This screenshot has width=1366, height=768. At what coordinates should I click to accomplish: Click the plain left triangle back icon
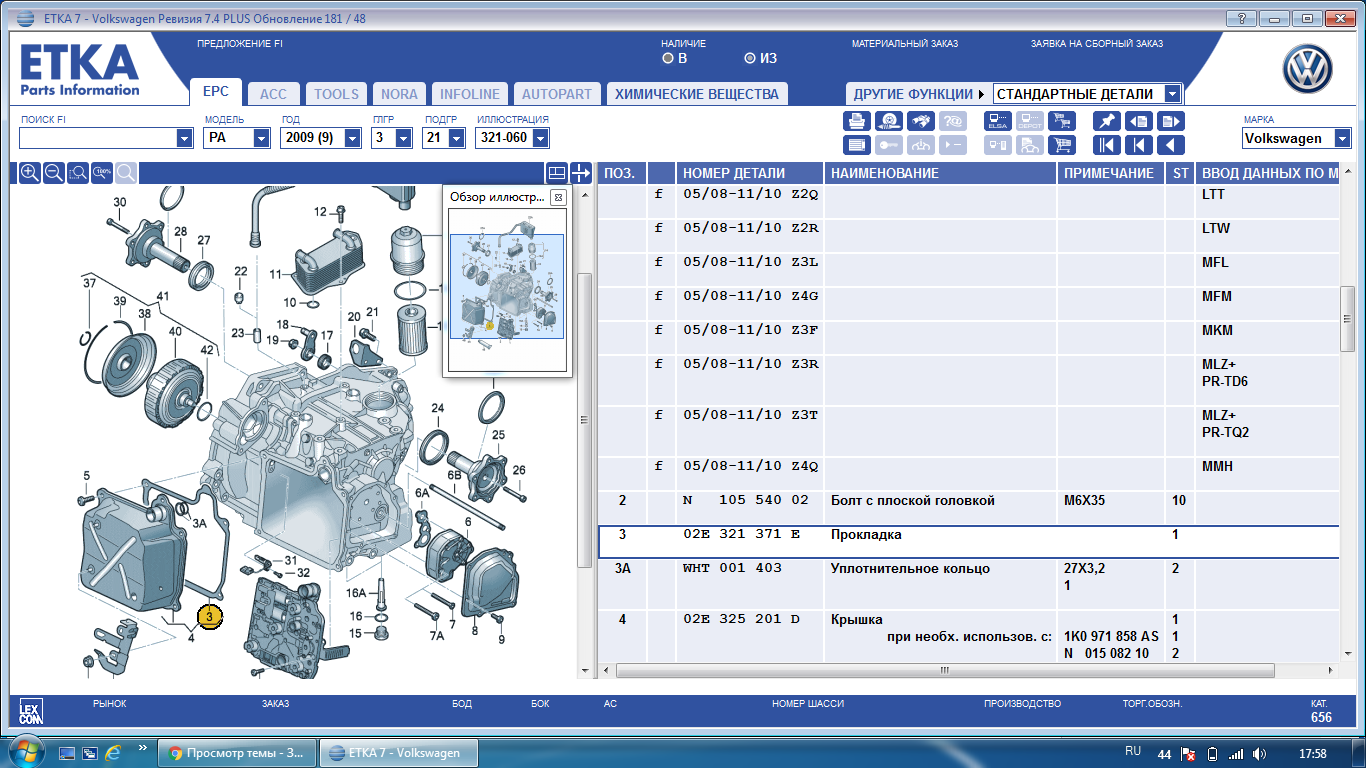pos(1171,145)
